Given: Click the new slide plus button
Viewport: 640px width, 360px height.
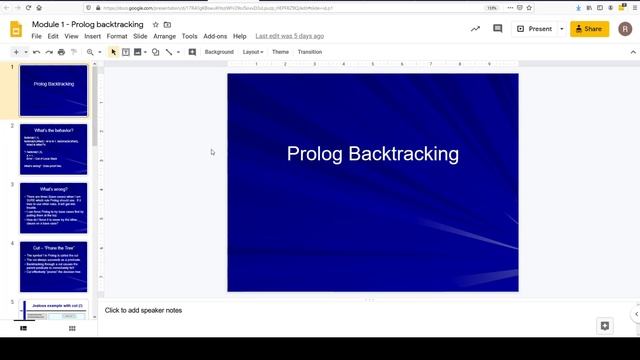Looking at the screenshot, I should click(x=16, y=52).
